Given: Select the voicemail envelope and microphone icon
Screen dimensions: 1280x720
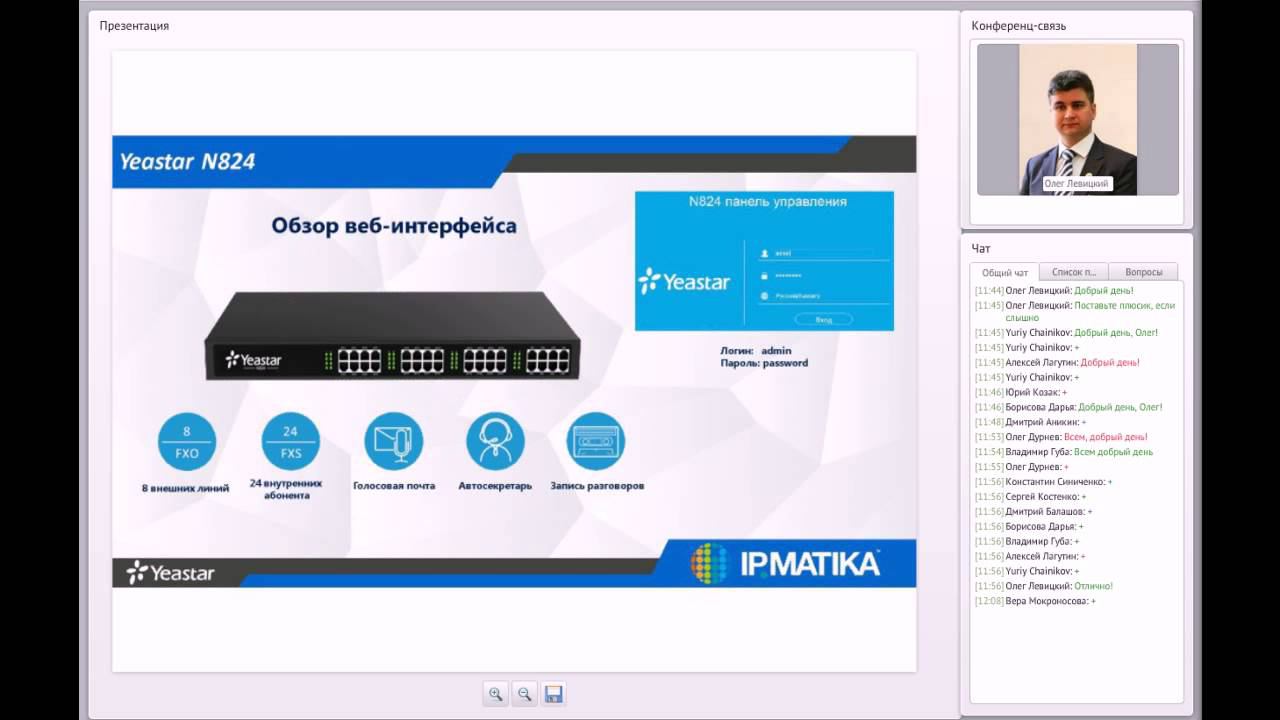Looking at the screenshot, I should (x=394, y=442).
